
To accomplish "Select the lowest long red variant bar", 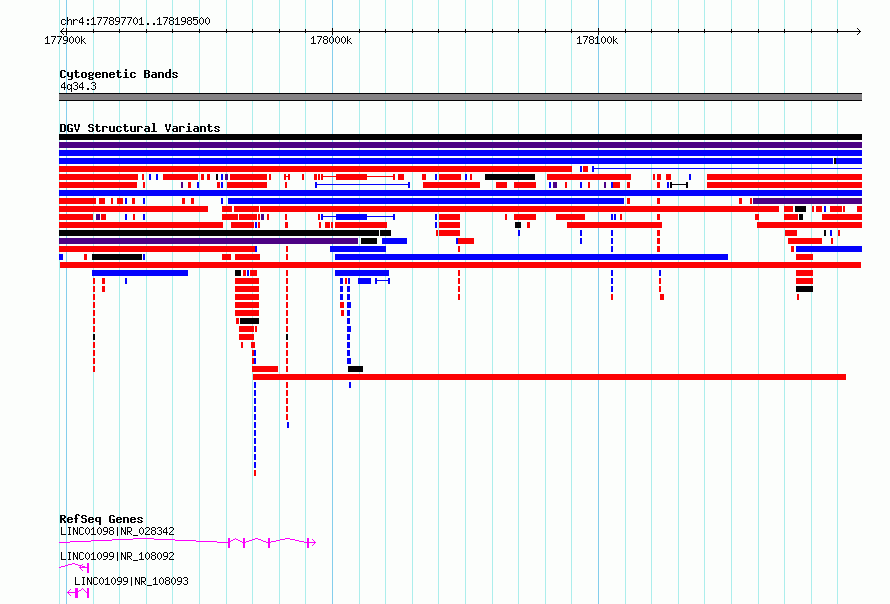I will 549,377.
